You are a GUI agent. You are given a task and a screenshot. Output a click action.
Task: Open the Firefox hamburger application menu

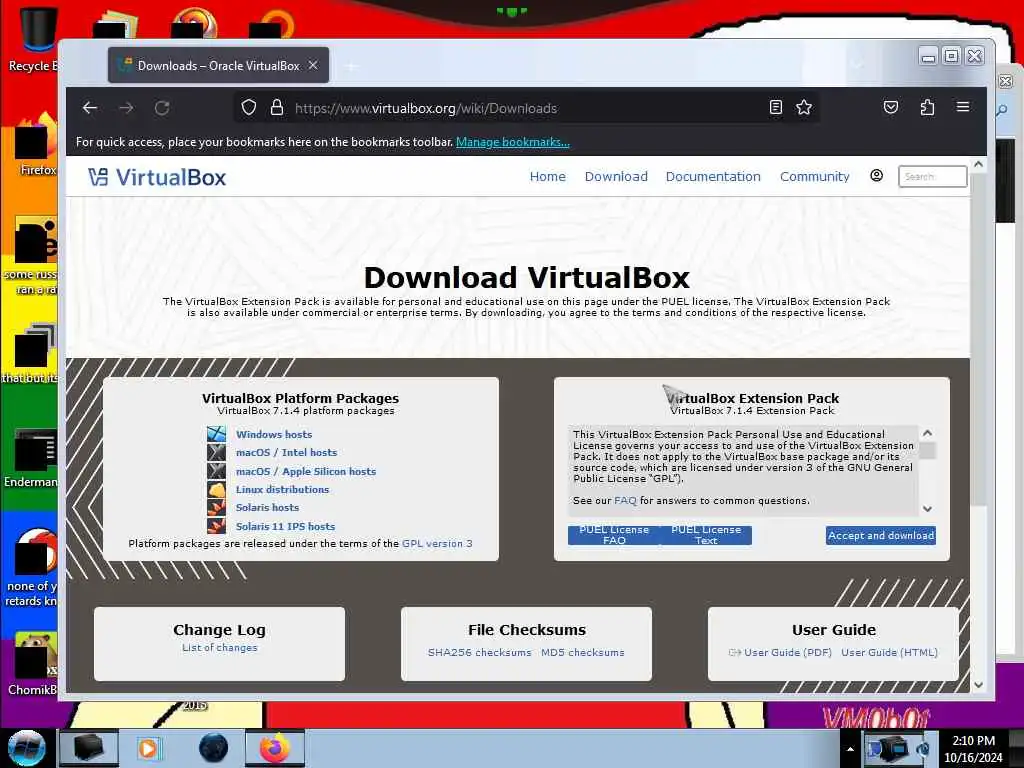tap(963, 106)
